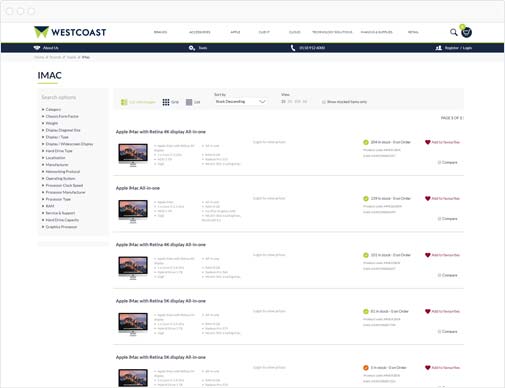Expand the Service & Support filter
Image resolution: width=505 pixels, height=388 pixels.
tap(60, 213)
